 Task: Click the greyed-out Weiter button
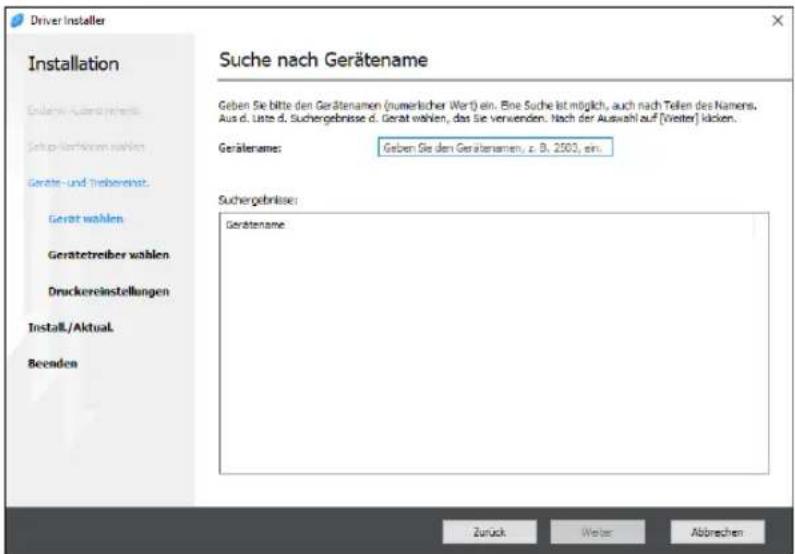coord(597,532)
